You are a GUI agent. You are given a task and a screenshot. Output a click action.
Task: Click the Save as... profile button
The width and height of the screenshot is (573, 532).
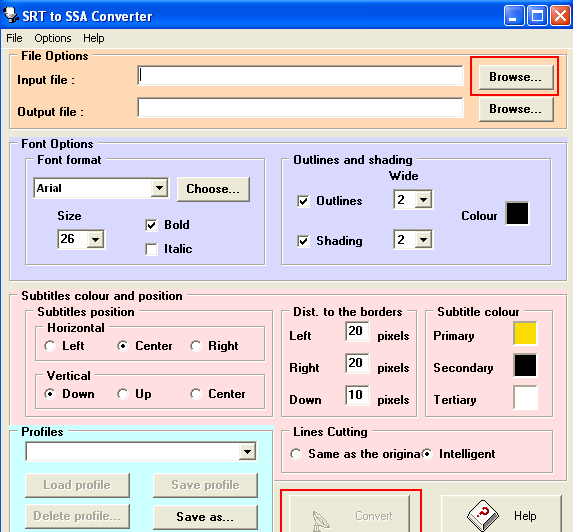[x=205, y=517]
